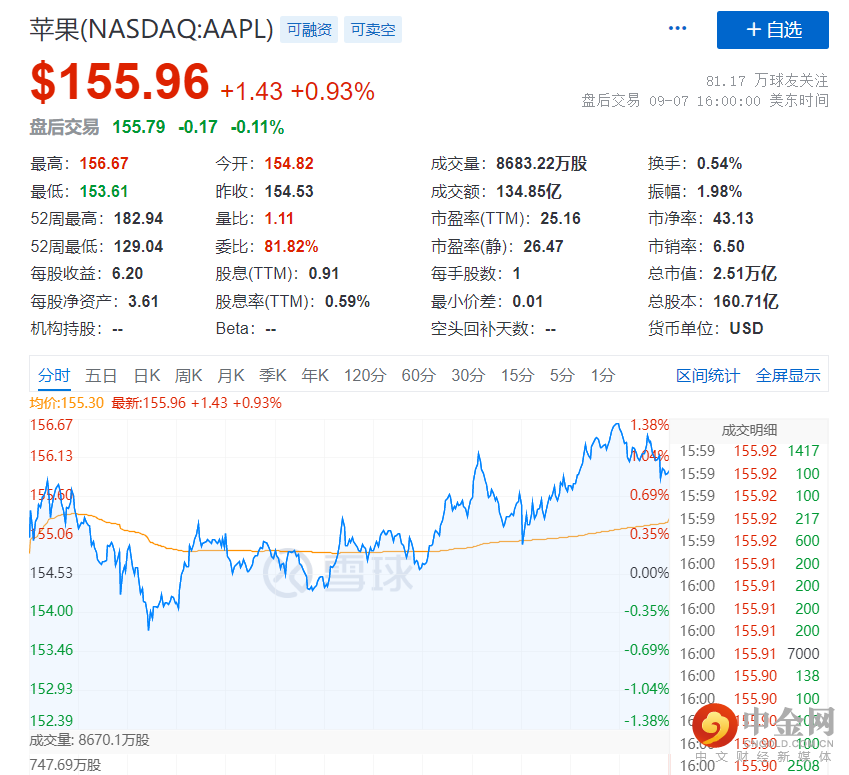Screen dimensions: 849x775
Task: Select the 30分 interval tab
Action: 468,375
